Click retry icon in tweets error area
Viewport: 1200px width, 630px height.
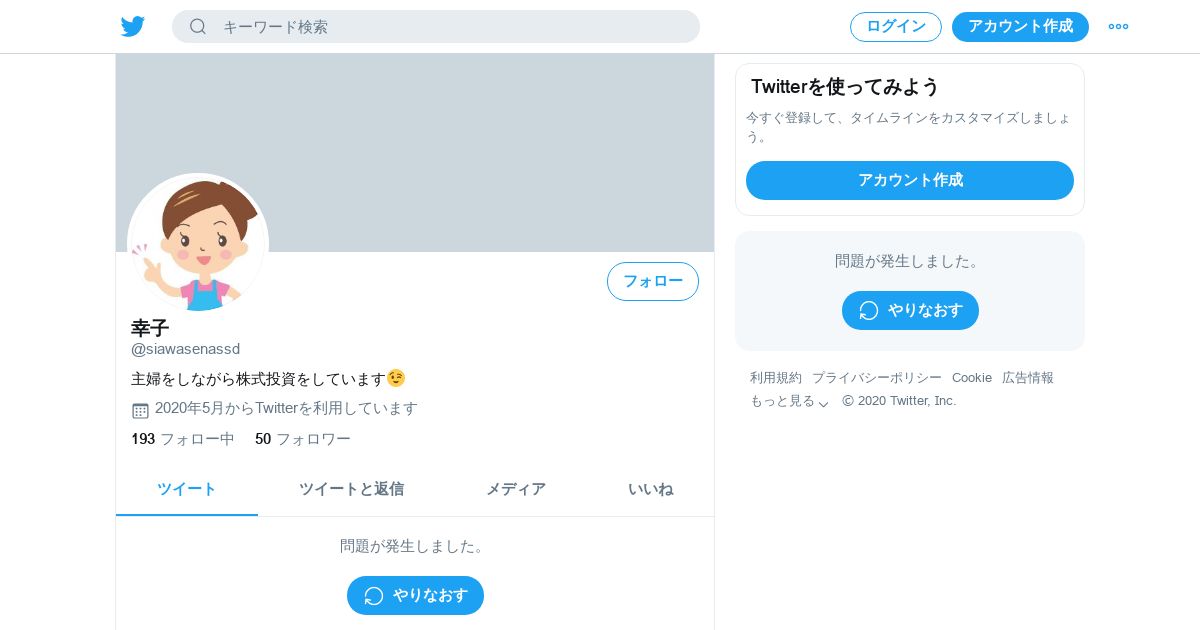click(x=374, y=596)
